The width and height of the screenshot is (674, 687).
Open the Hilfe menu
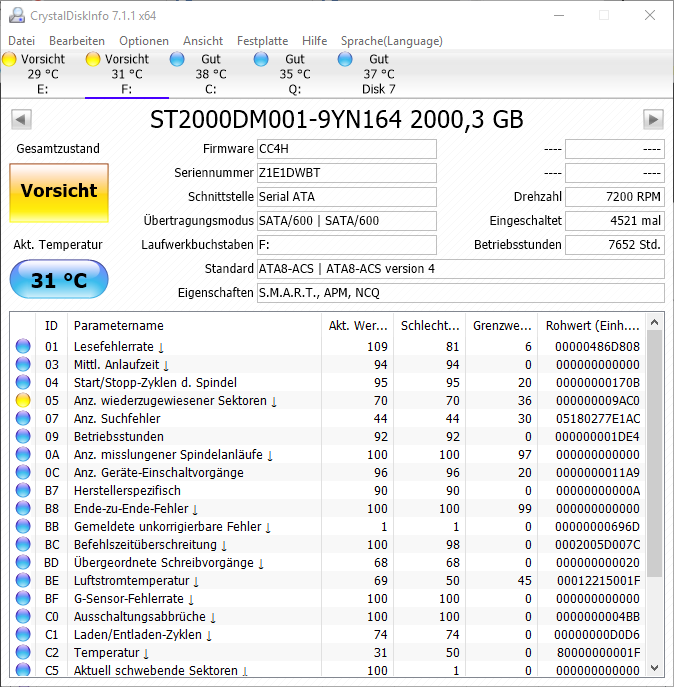click(314, 41)
